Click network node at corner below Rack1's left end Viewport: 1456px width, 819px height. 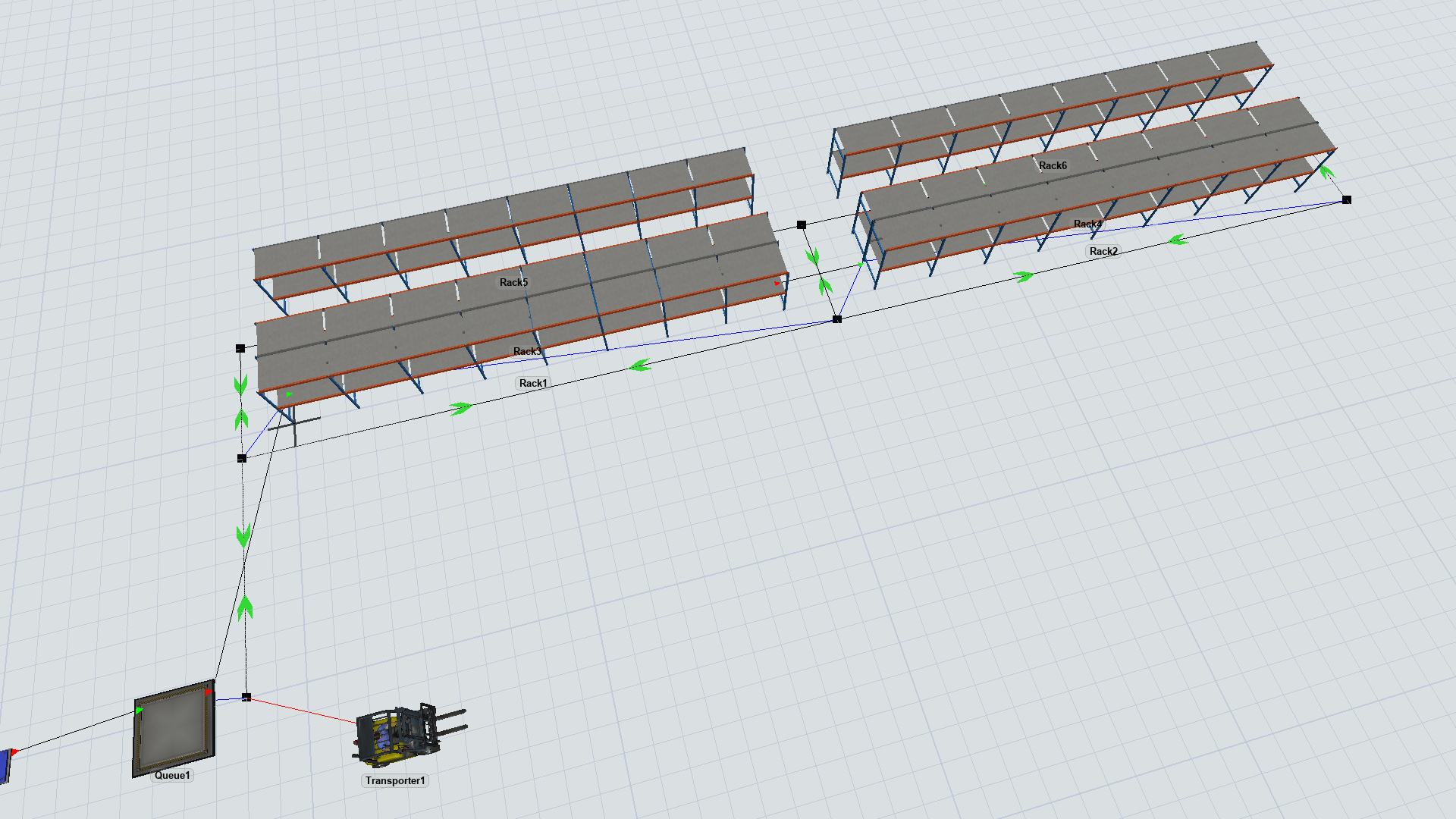click(242, 459)
